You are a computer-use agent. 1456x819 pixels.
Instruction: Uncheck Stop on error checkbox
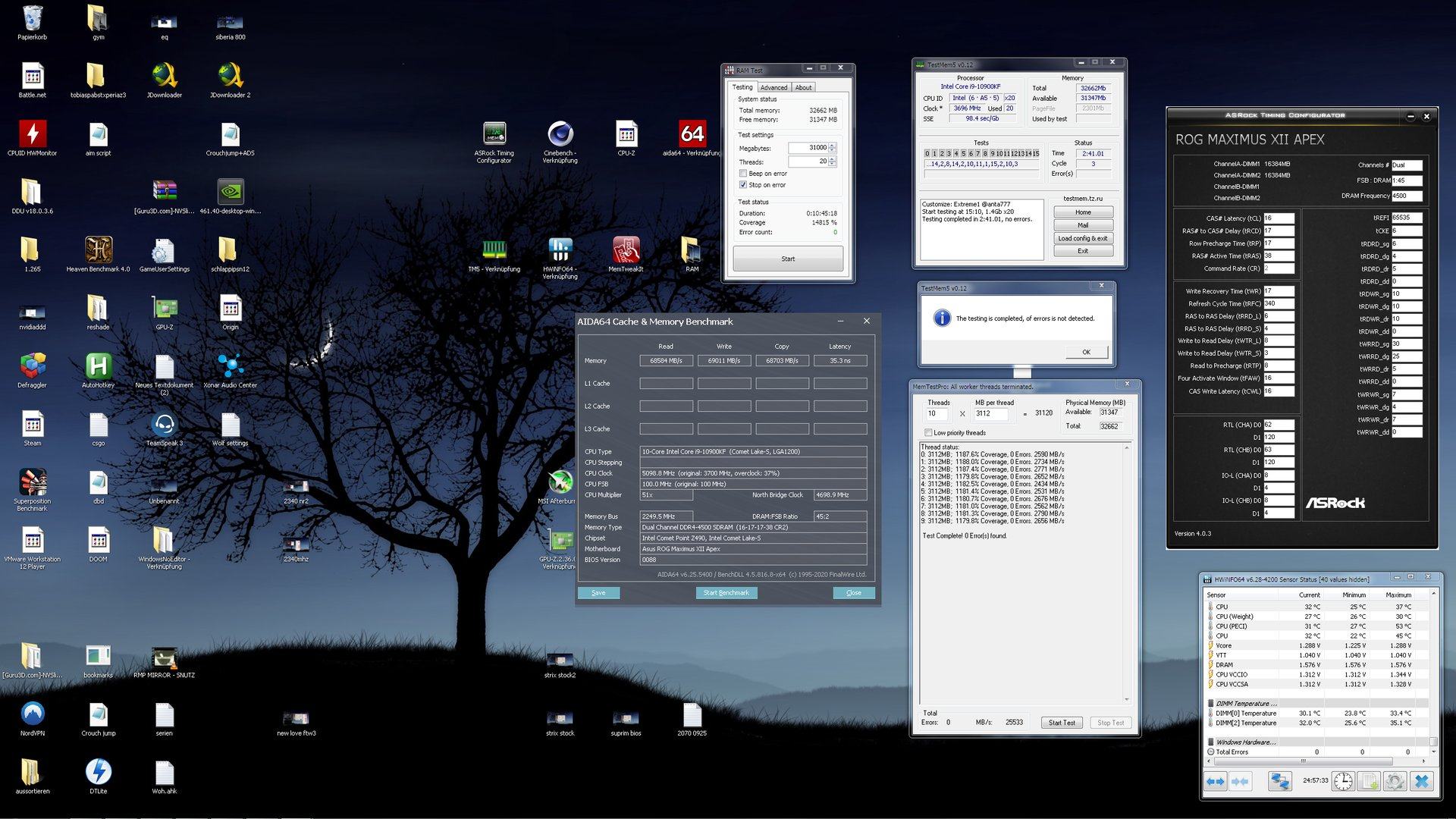(x=743, y=185)
